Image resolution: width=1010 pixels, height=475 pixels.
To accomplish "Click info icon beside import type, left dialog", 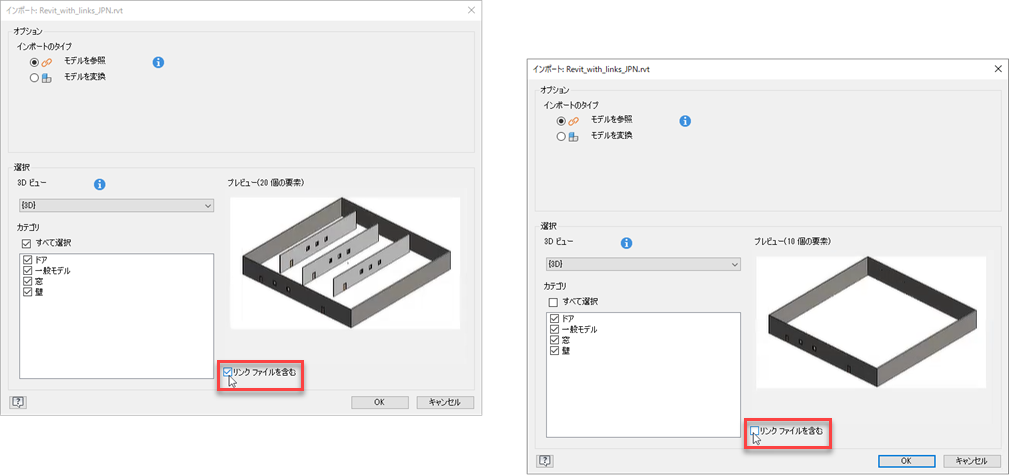I will pyautogui.click(x=158, y=63).
